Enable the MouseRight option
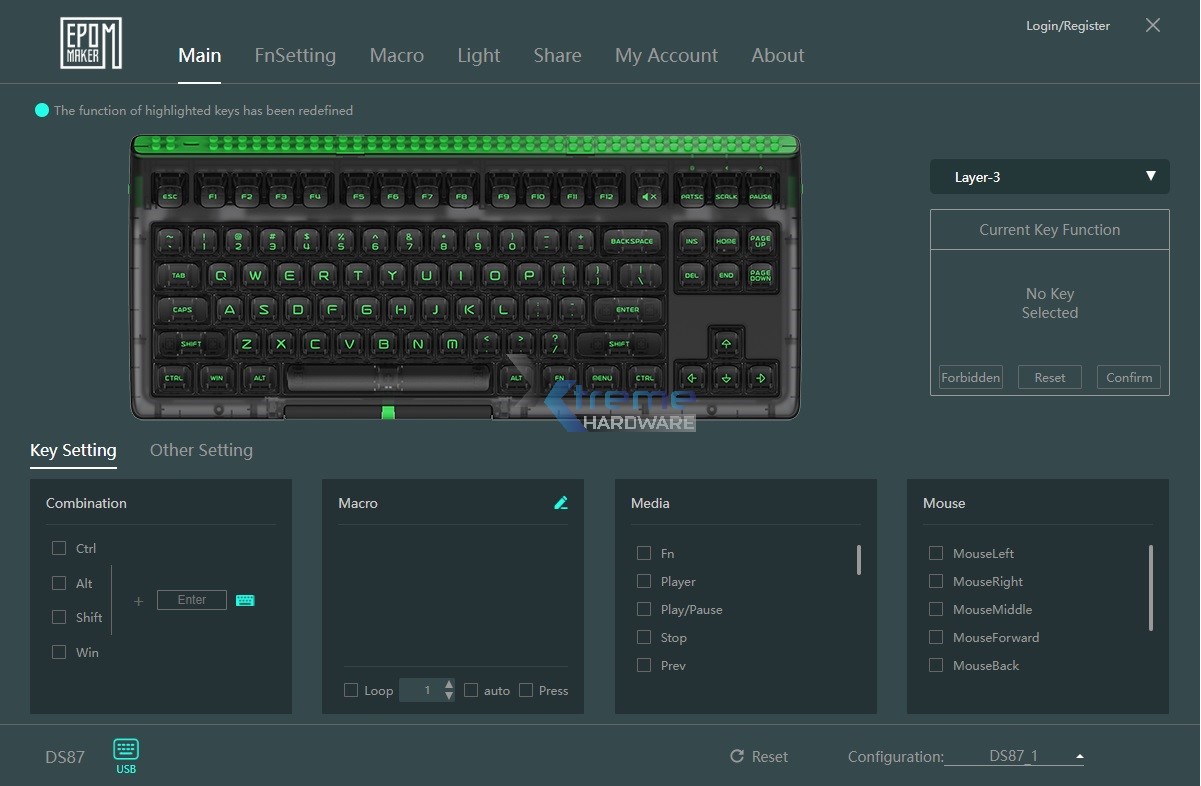The width and height of the screenshot is (1201, 786). tap(936, 581)
